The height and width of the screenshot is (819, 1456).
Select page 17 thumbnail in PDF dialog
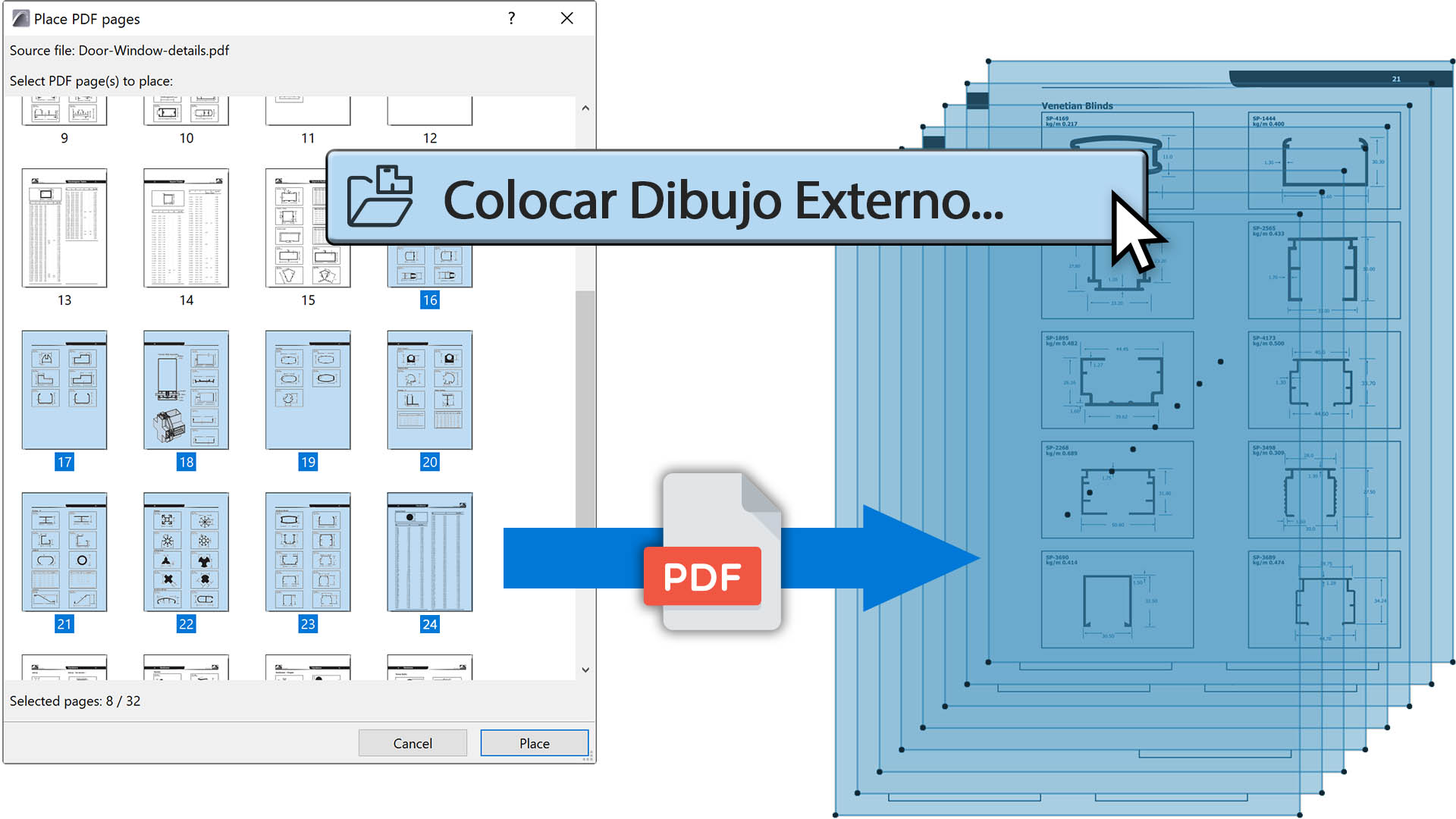66,390
